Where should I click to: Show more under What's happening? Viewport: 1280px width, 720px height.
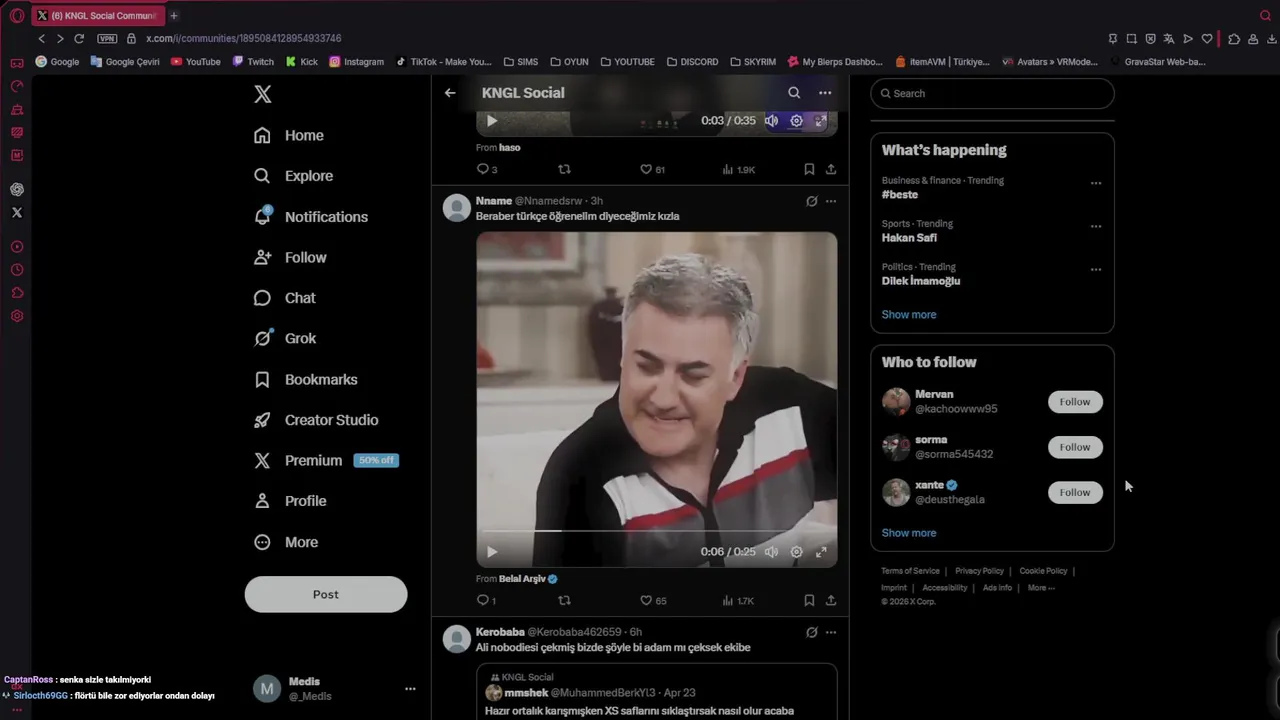(909, 315)
